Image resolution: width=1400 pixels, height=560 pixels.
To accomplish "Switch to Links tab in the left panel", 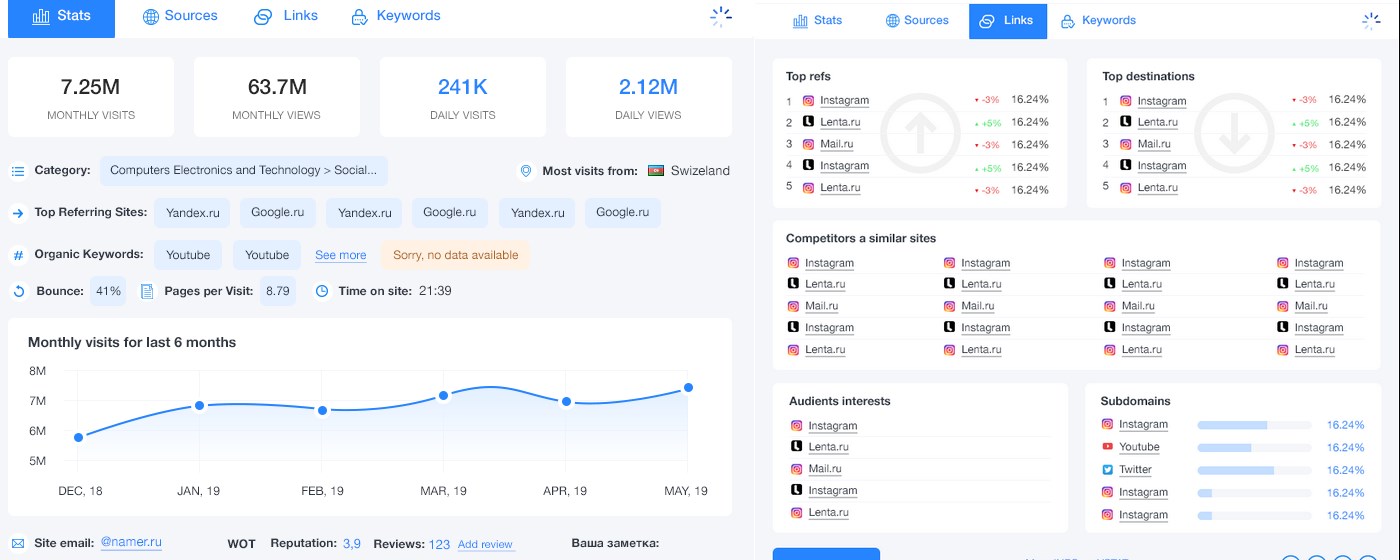I will click(286, 16).
